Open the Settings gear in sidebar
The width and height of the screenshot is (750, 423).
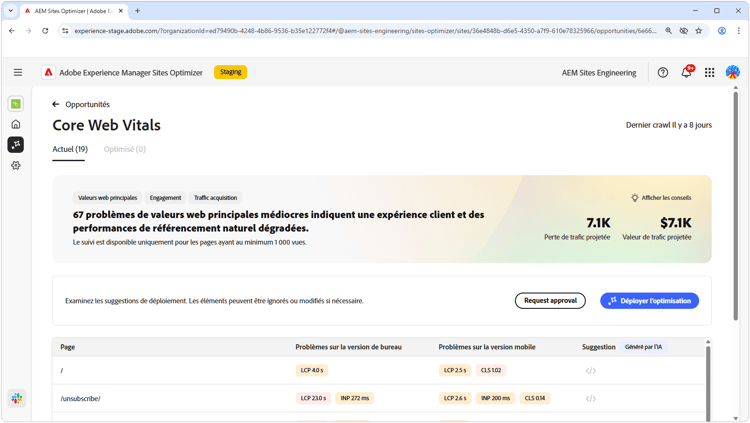pos(16,166)
